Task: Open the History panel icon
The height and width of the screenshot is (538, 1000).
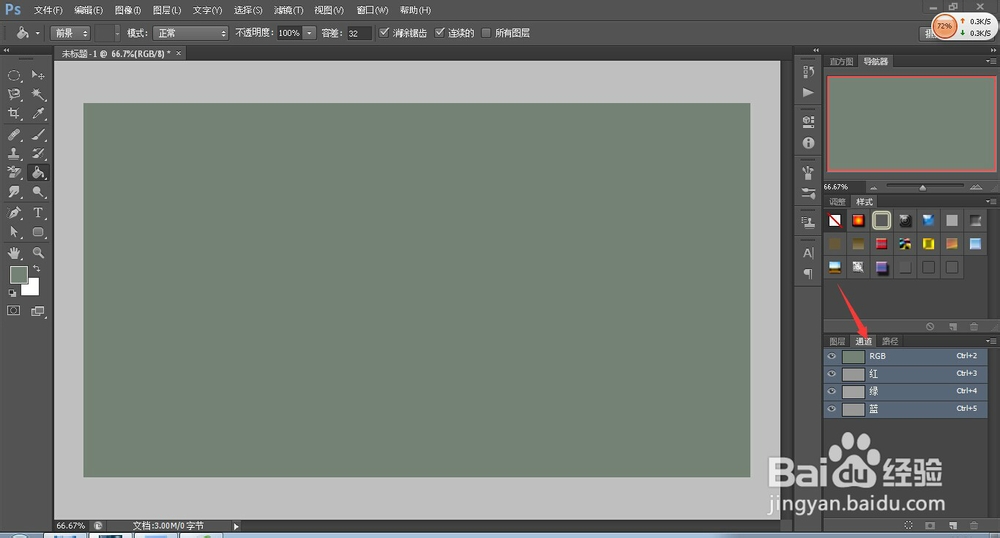Action: pyautogui.click(x=809, y=71)
